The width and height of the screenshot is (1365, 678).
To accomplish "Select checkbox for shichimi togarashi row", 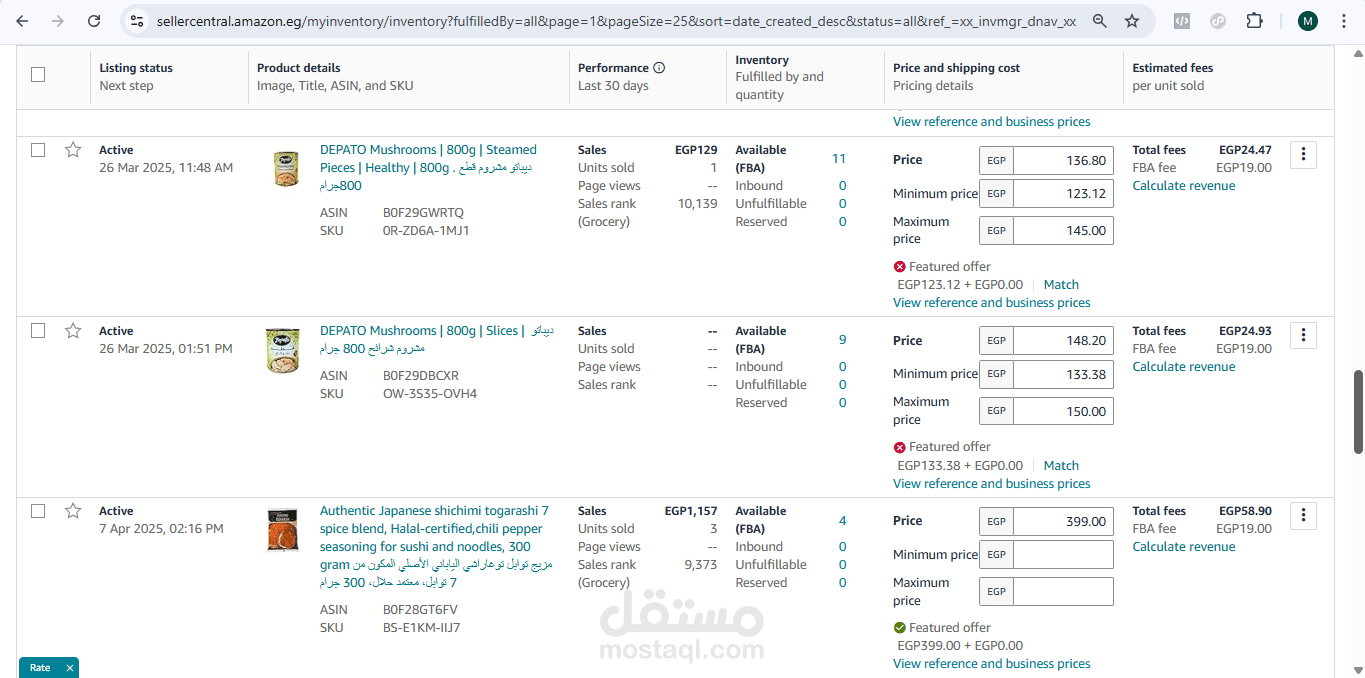I will (38, 511).
